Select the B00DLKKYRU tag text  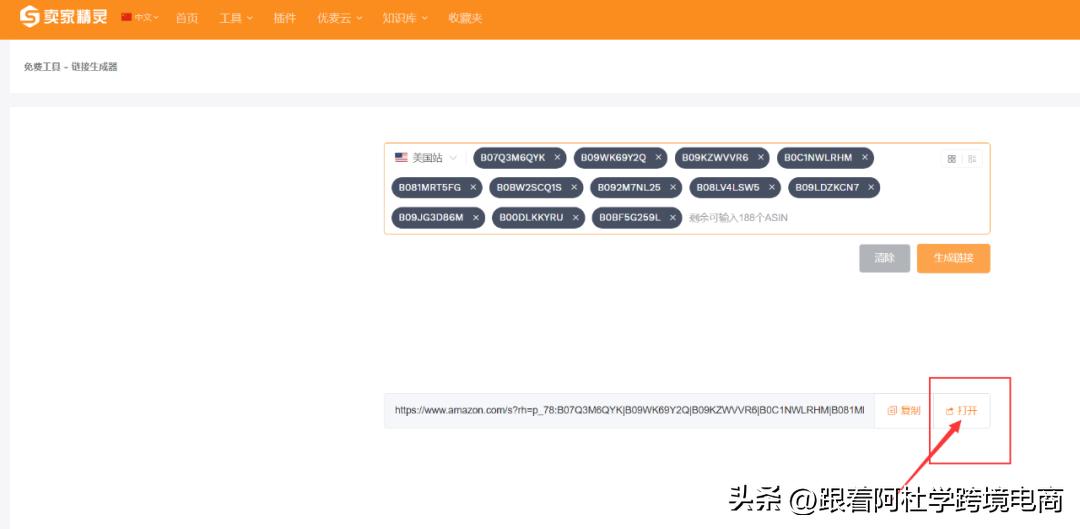point(531,218)
